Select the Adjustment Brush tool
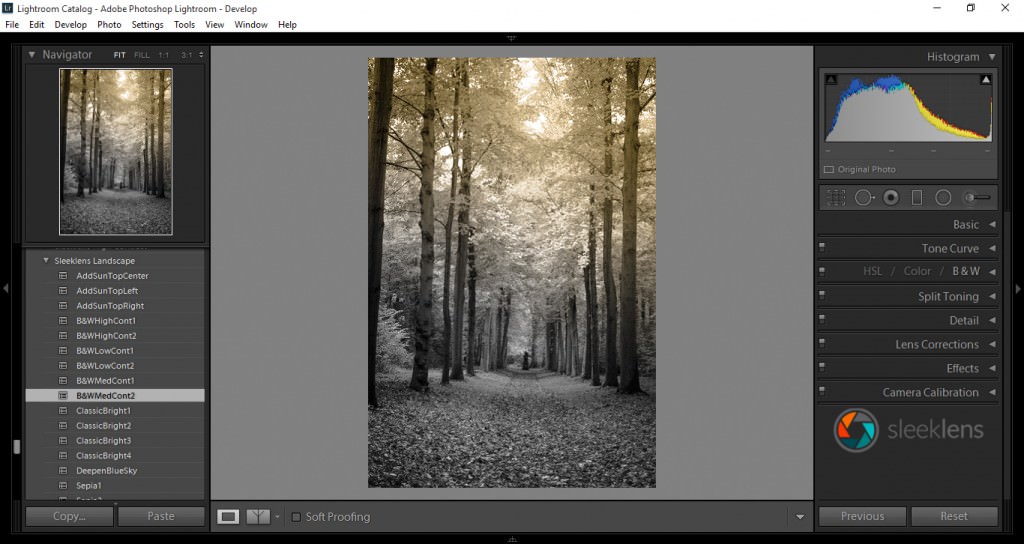The height and width of the screenshot is (544, 1024). [978, 197]
